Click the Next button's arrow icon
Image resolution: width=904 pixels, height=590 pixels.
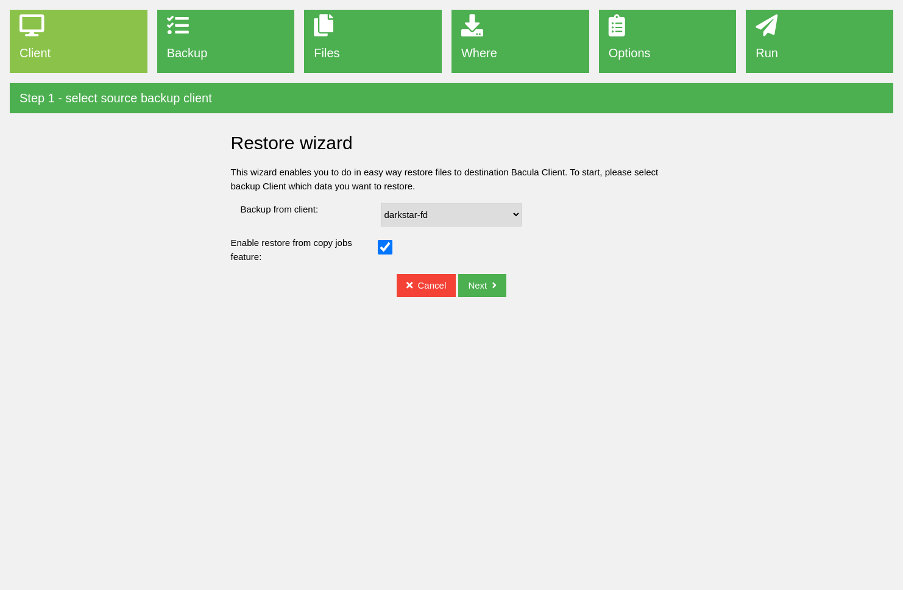pyautogui.click(x=494, y=285)
